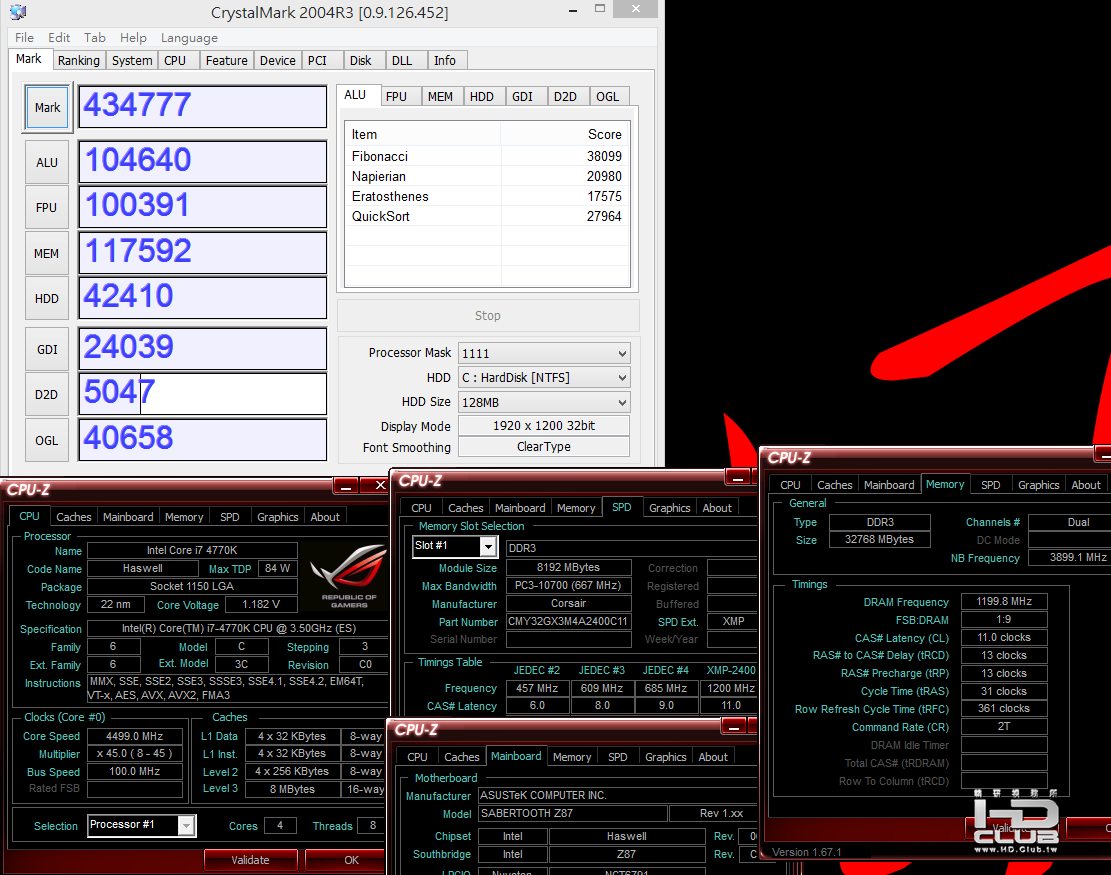1111x875 pixels.
Task: Open Graphics tab in CPU-Z CPU window
Action: click(278, 516)
